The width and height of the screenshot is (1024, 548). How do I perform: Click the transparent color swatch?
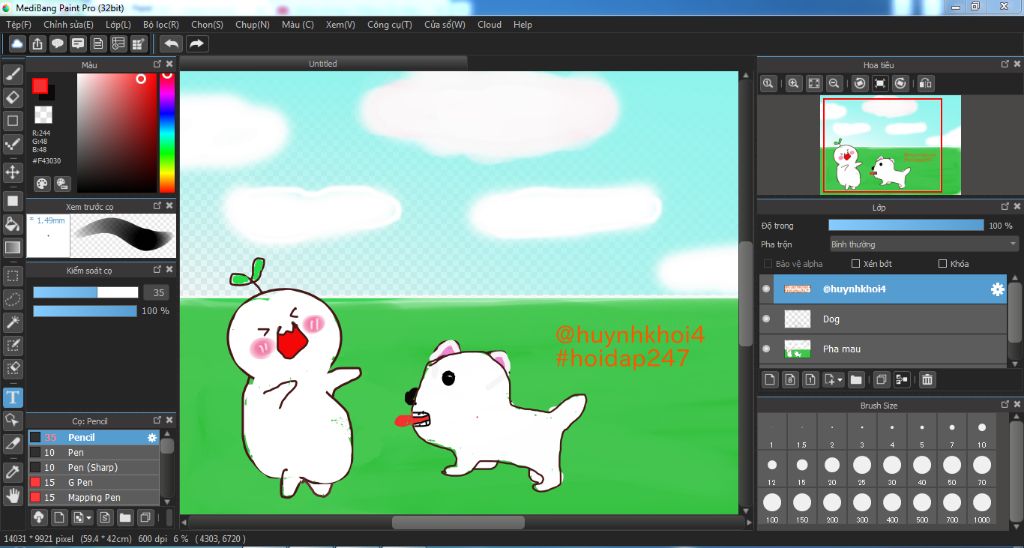point(43,114)
